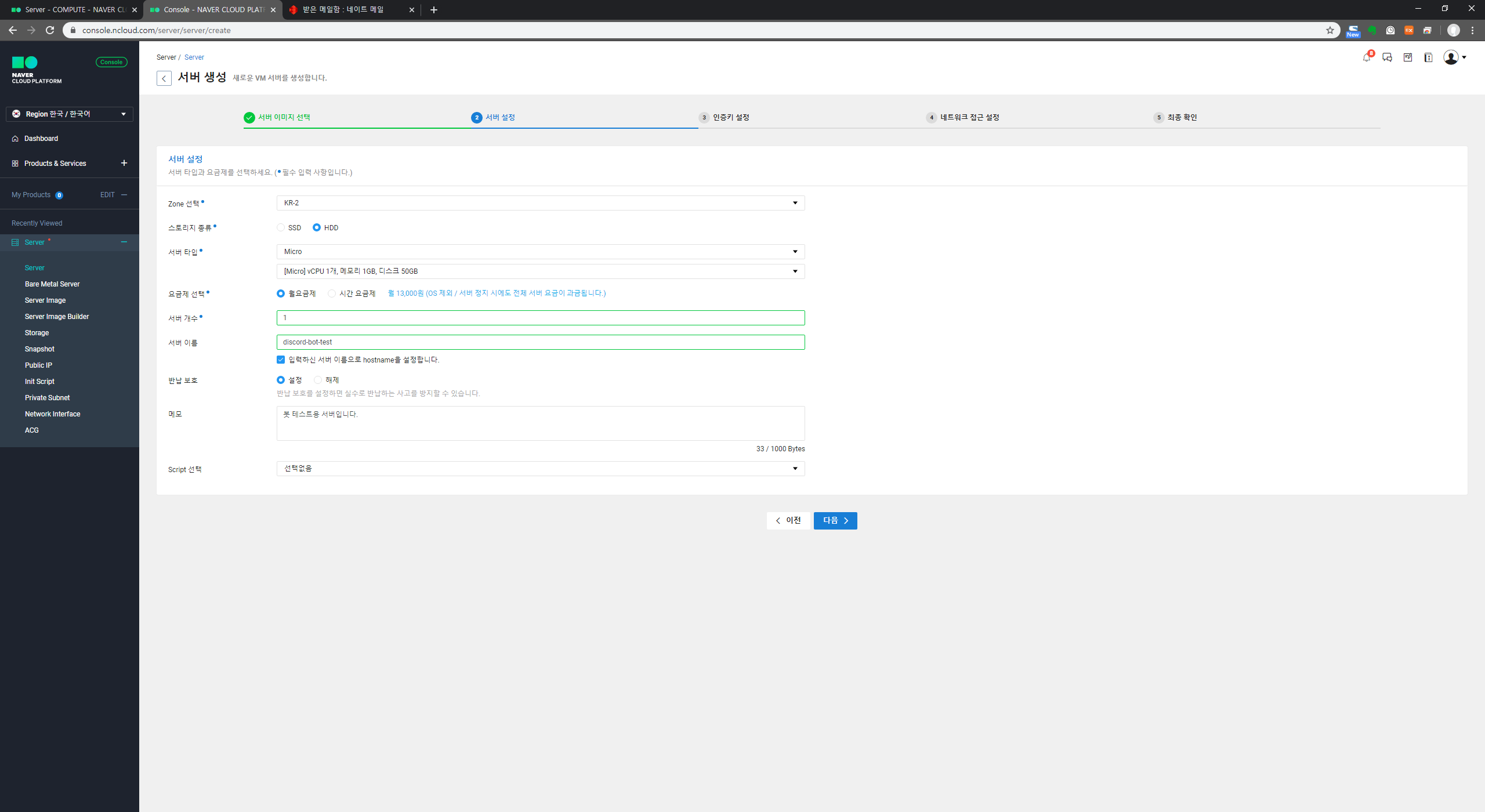Open Snapshot in the sidebar menu

[39, 349]
